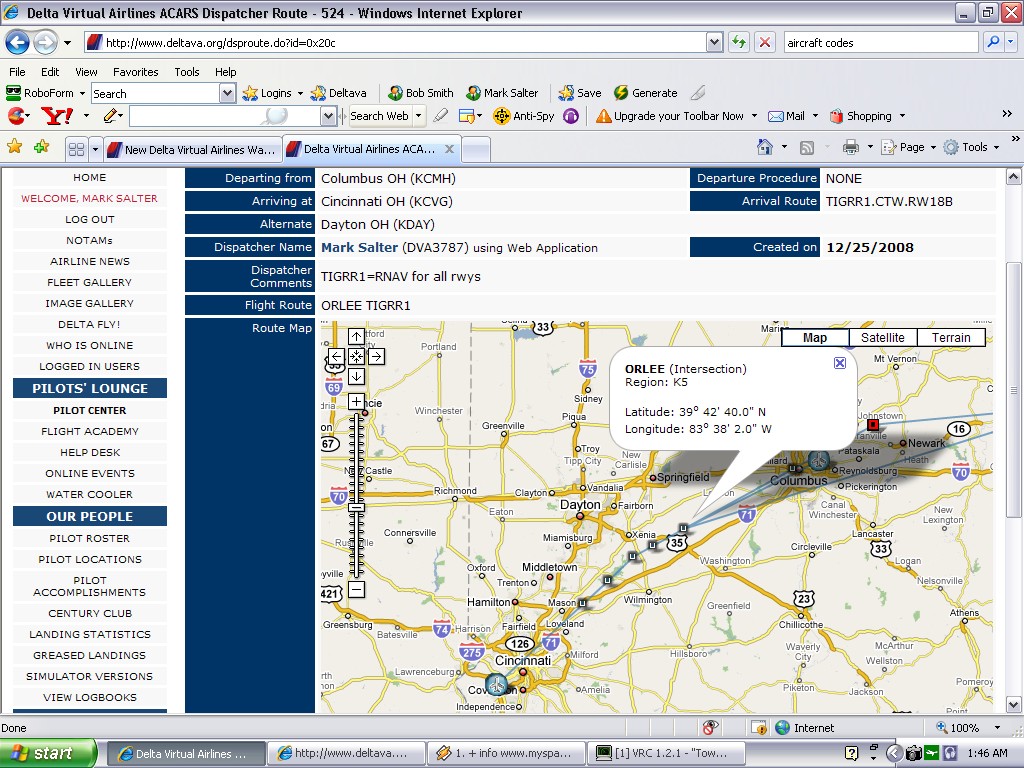The image size is (1024, 768).
Task: Open the Tools command bar dropdown
Action: [997, 148]
